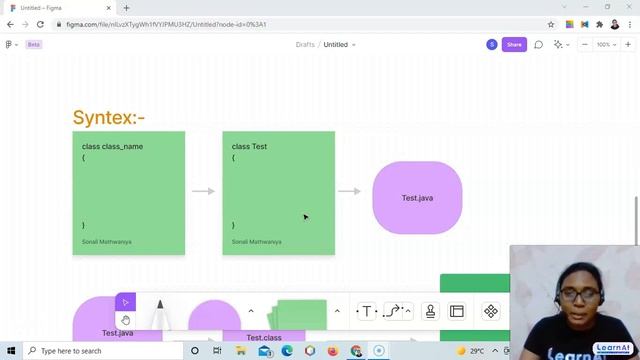Viewport: 640px width, 360px height.
Task: Click the Type here to search box
Action: [x=103, y=351]
